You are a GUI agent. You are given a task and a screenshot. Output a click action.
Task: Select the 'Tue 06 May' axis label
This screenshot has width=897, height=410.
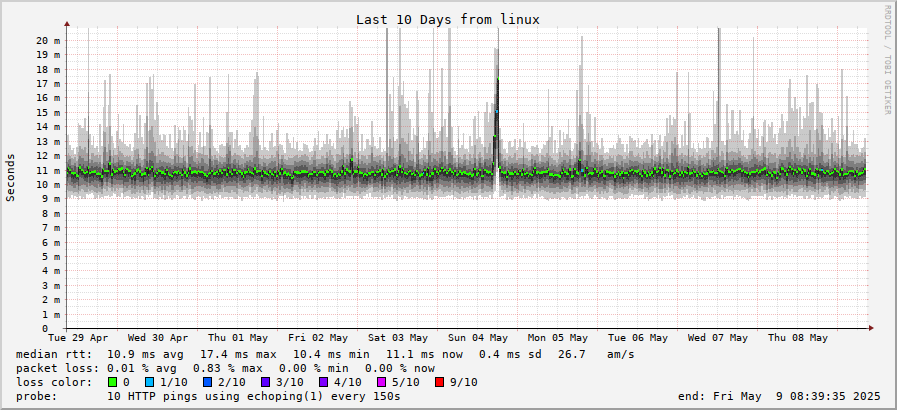[638, 338]
